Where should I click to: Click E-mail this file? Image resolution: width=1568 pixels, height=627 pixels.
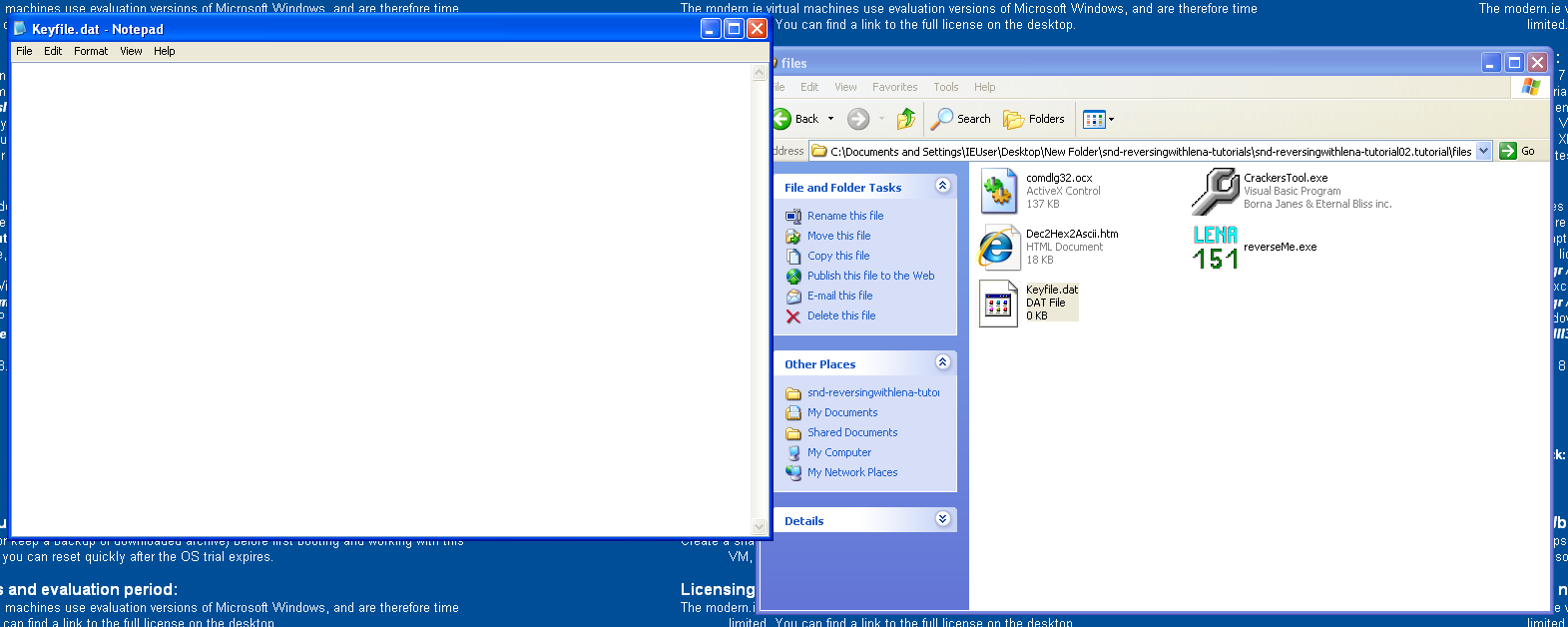[840, 296]
